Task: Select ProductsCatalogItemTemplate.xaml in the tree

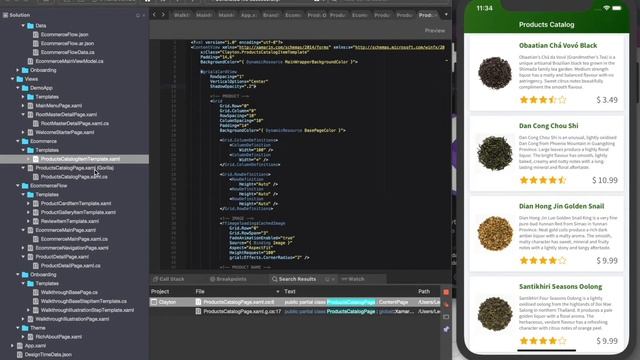Action: [x=80, y=159]
